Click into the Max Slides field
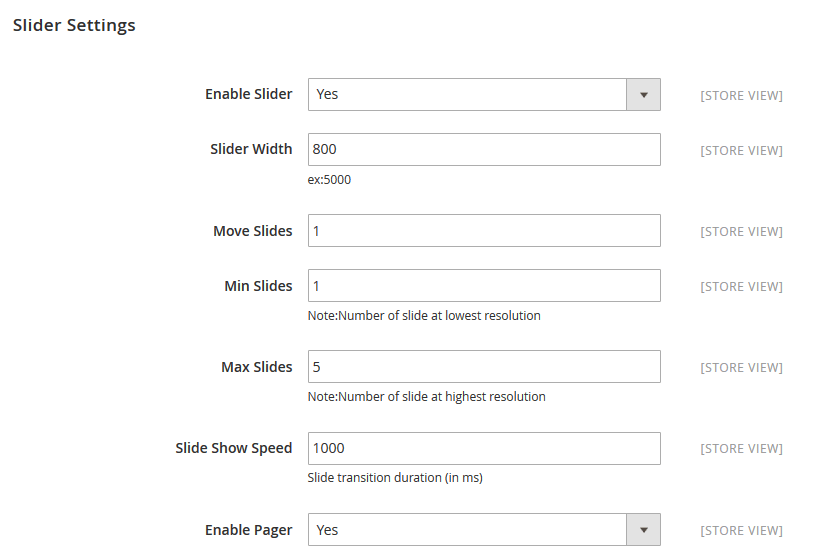The image size is (830, 560). coord(484,367)
